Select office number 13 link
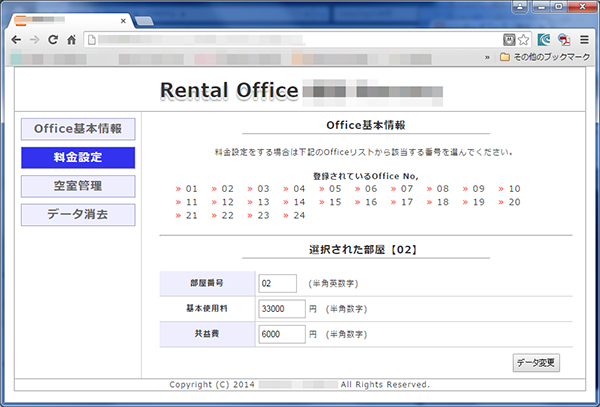The width and height of the screenshot is (600, 407). 259,202
